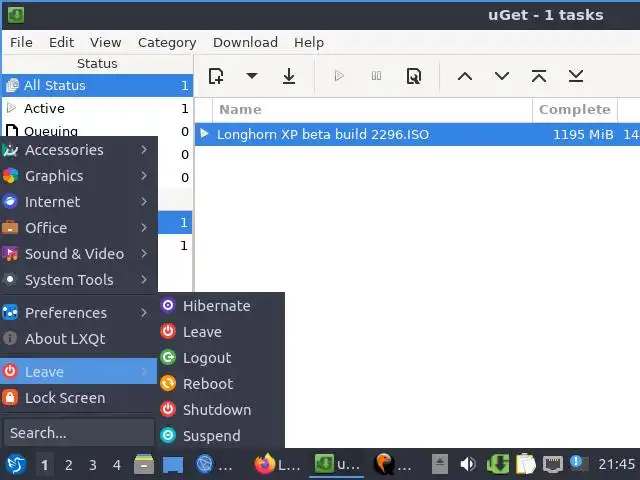Screen dimensions: 640x480
Task: Click the green uGet tray icon
Action: [497, 464]
